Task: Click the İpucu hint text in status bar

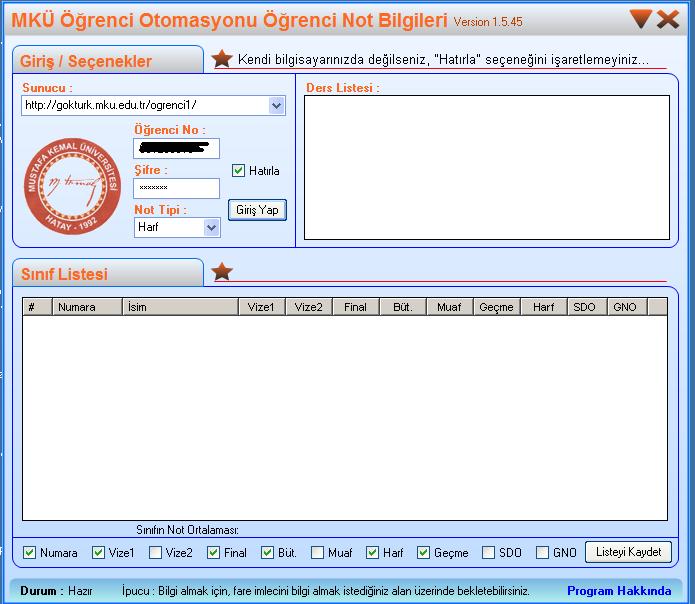Action: 326,591
